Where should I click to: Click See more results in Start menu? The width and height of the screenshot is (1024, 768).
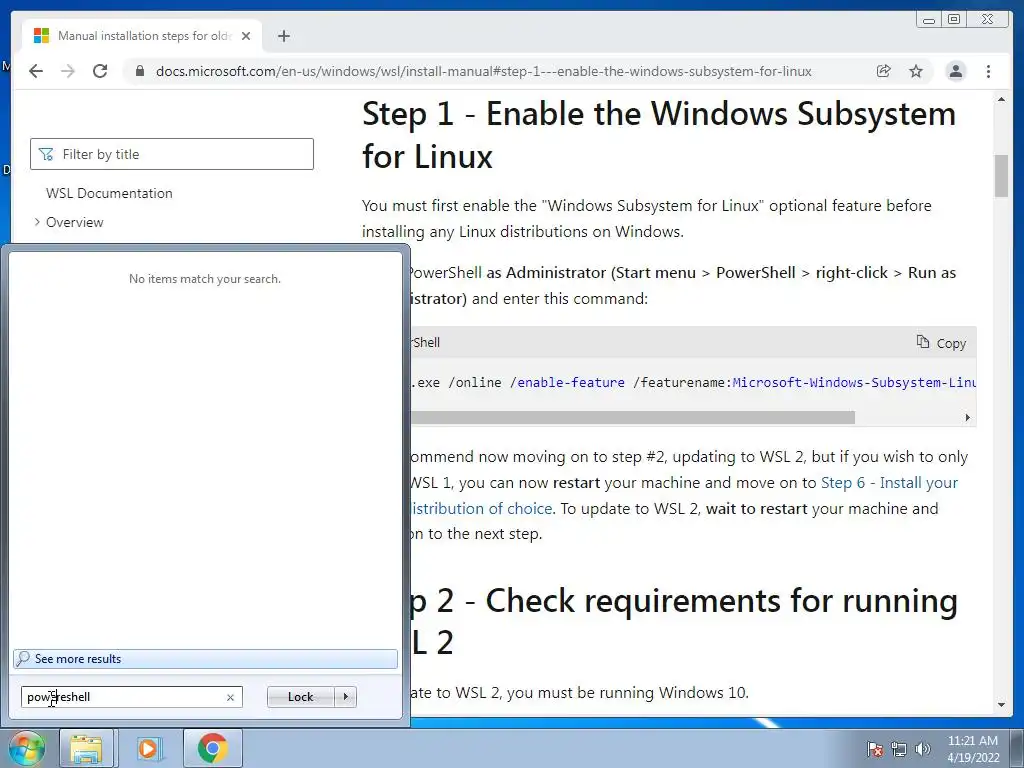tap(205, 658)
